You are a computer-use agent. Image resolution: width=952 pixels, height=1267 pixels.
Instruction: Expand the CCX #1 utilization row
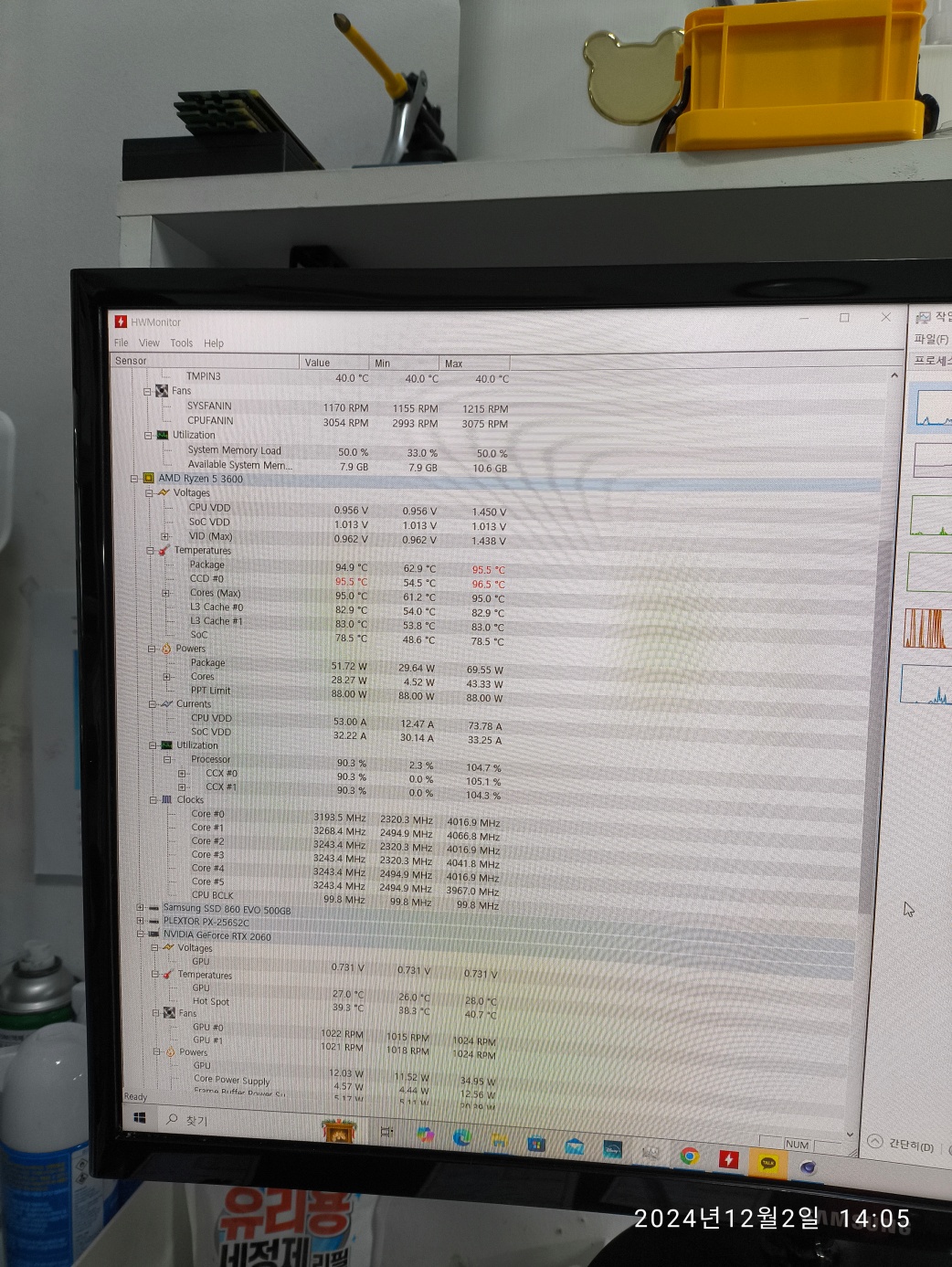[182, 787]
